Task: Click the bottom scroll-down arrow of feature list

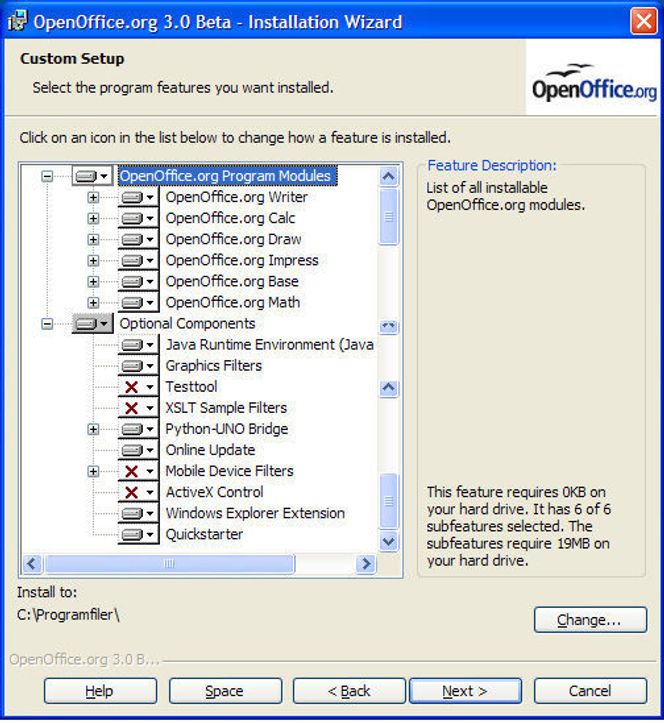Action: tap(389, 541)
